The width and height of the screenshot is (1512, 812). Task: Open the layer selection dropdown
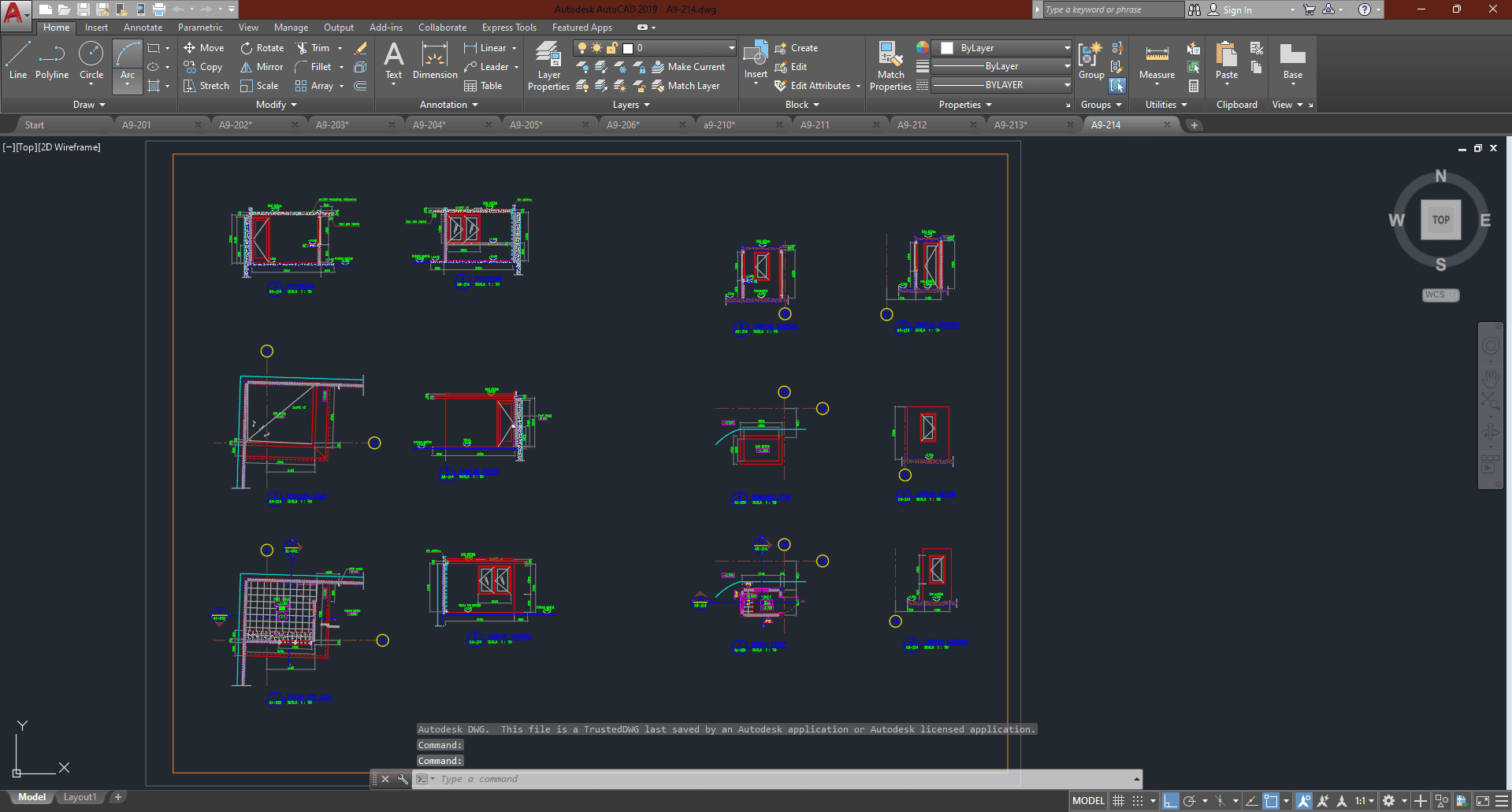coord(731,48)
